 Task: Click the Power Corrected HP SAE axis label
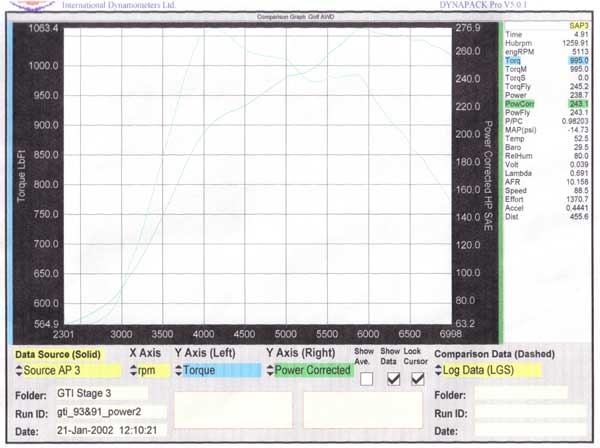pos(488,176)
